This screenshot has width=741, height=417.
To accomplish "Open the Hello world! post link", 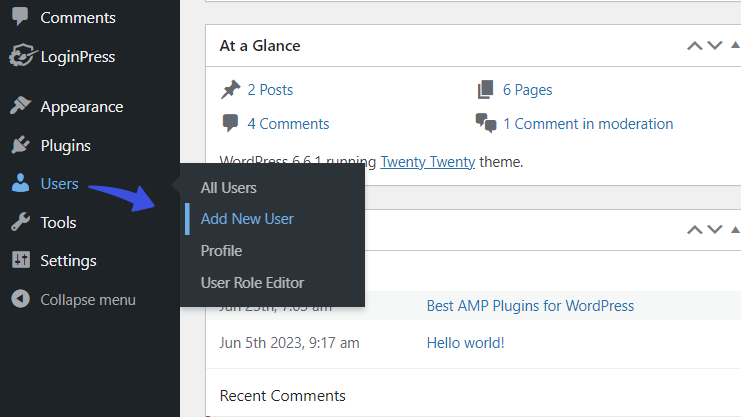I will click(x=465, y=343).
